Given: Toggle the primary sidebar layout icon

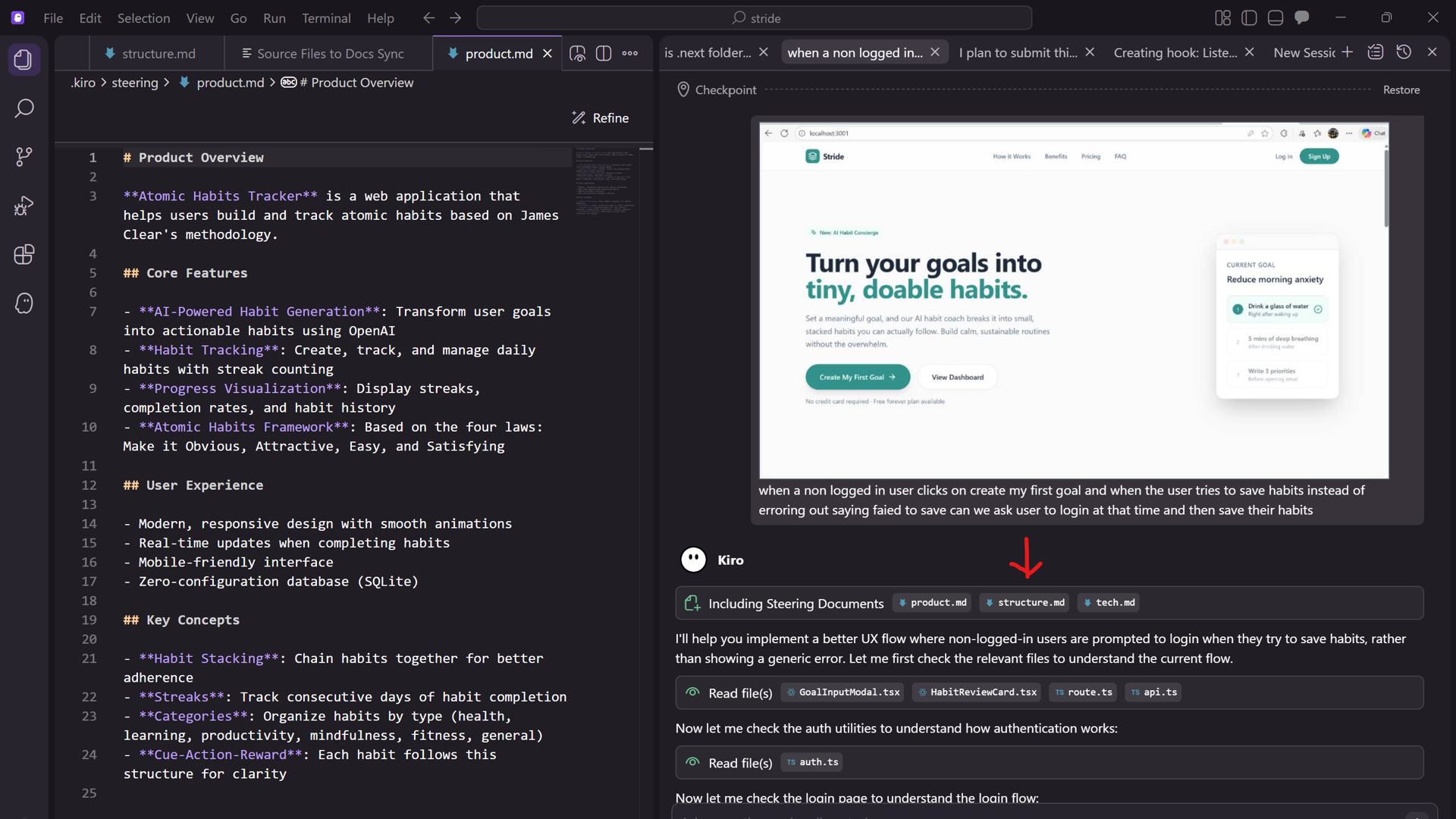Looking at the screenshot, I should 1249,17.
